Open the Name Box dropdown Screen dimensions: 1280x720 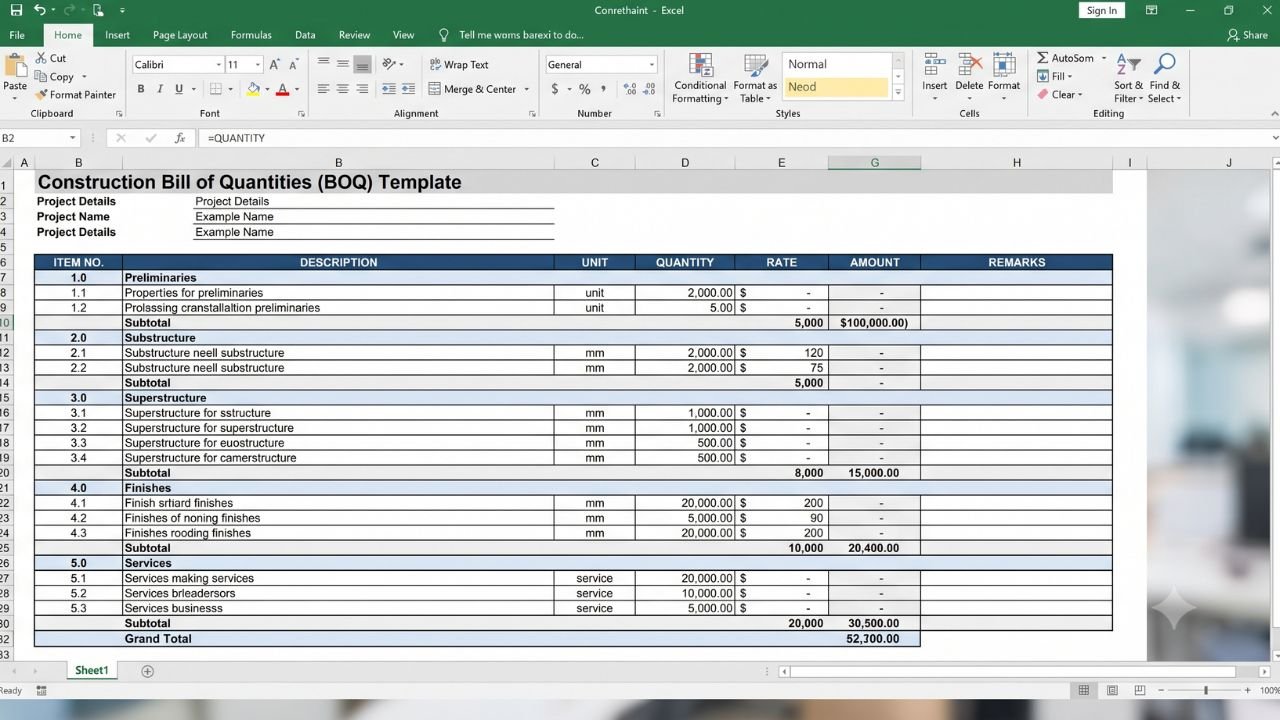tap(72, 138)
